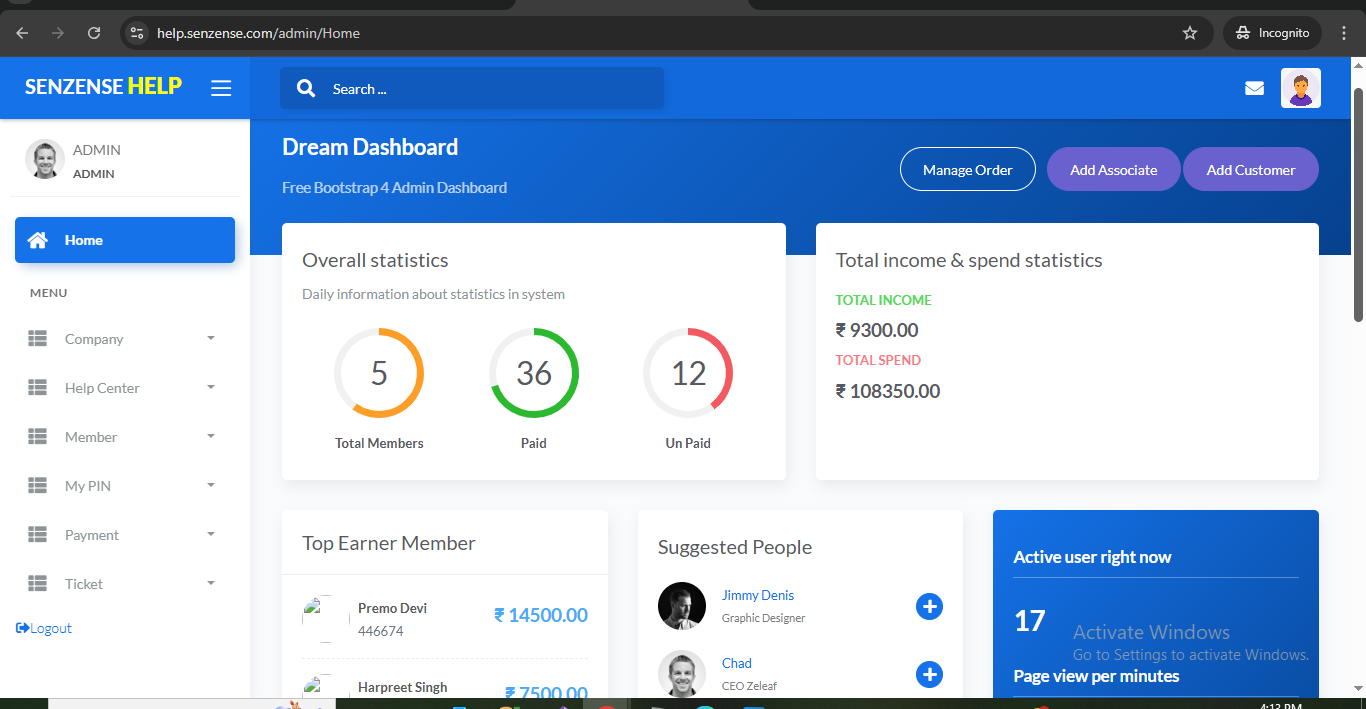Click the orange Total Members progress ring
This screenshot has width=1366, height=709.
tap(379, 373)
